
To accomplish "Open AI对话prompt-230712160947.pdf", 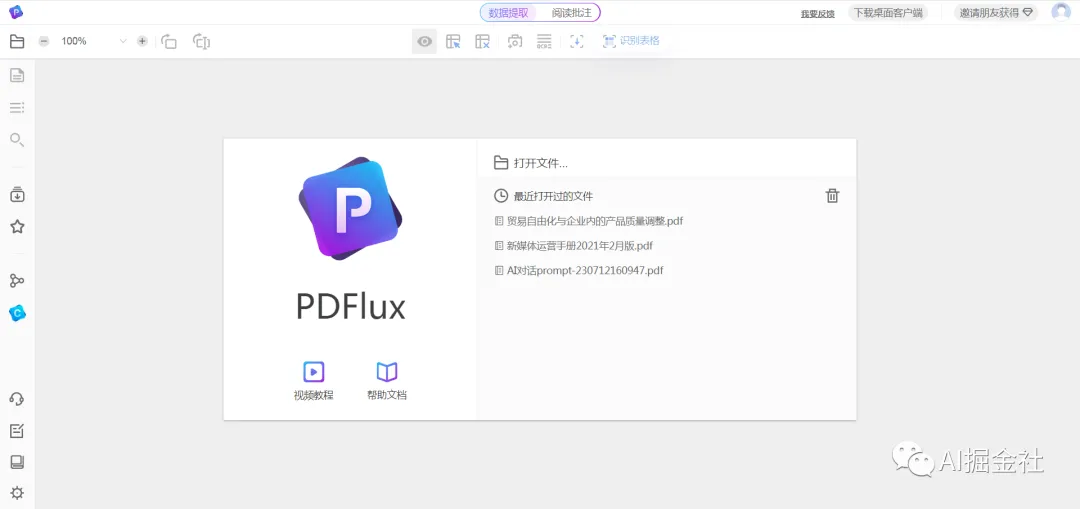I will 579,270.
